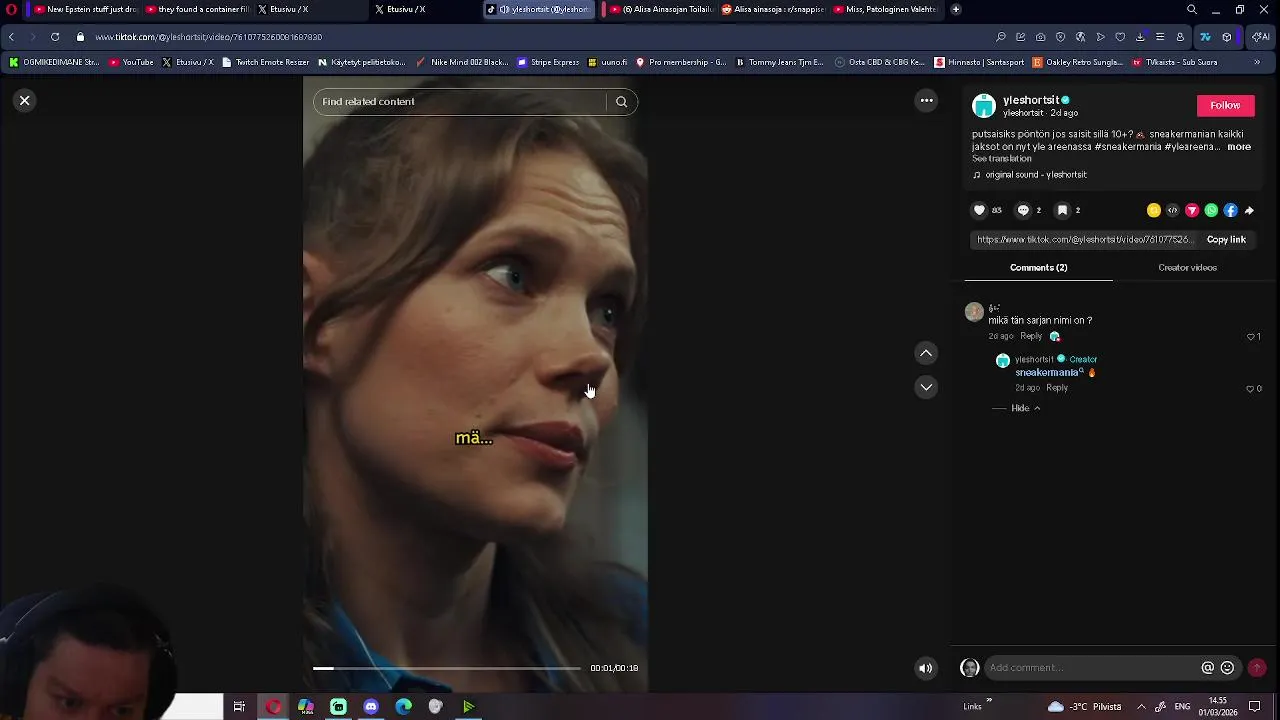Screen dimensions: 1280x720
Task: Like the 'mikä tän sarjan nimi on ?' comment
Action: 1251,337
